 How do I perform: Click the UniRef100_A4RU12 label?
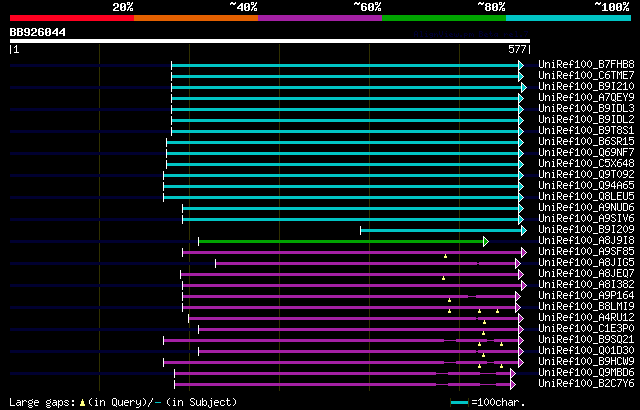586,318
